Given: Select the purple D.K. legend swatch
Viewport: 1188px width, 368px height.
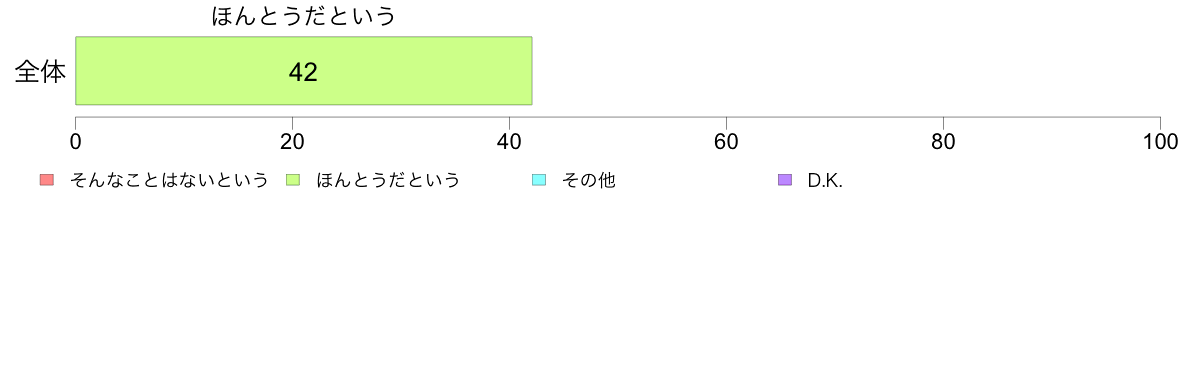Looking at the screenshot, I should coord(785,180).
